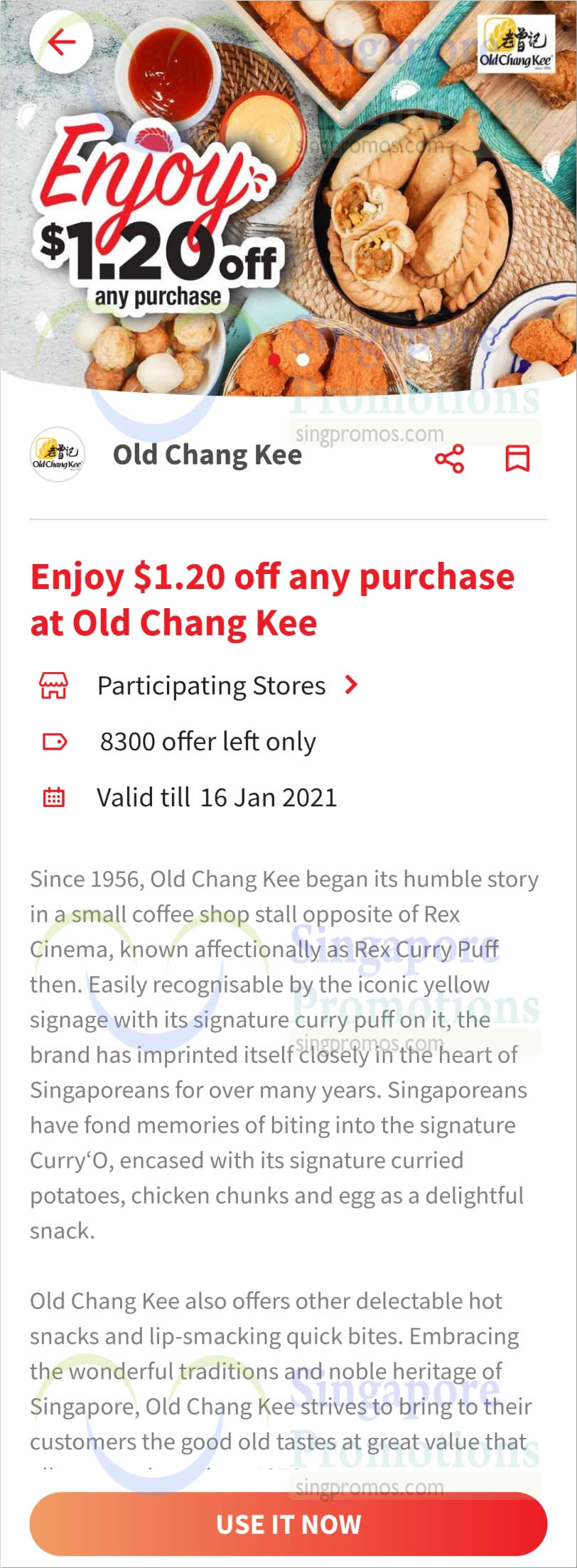
Task: Tap the tag icon beside offers left
Action: pos(54,742)
